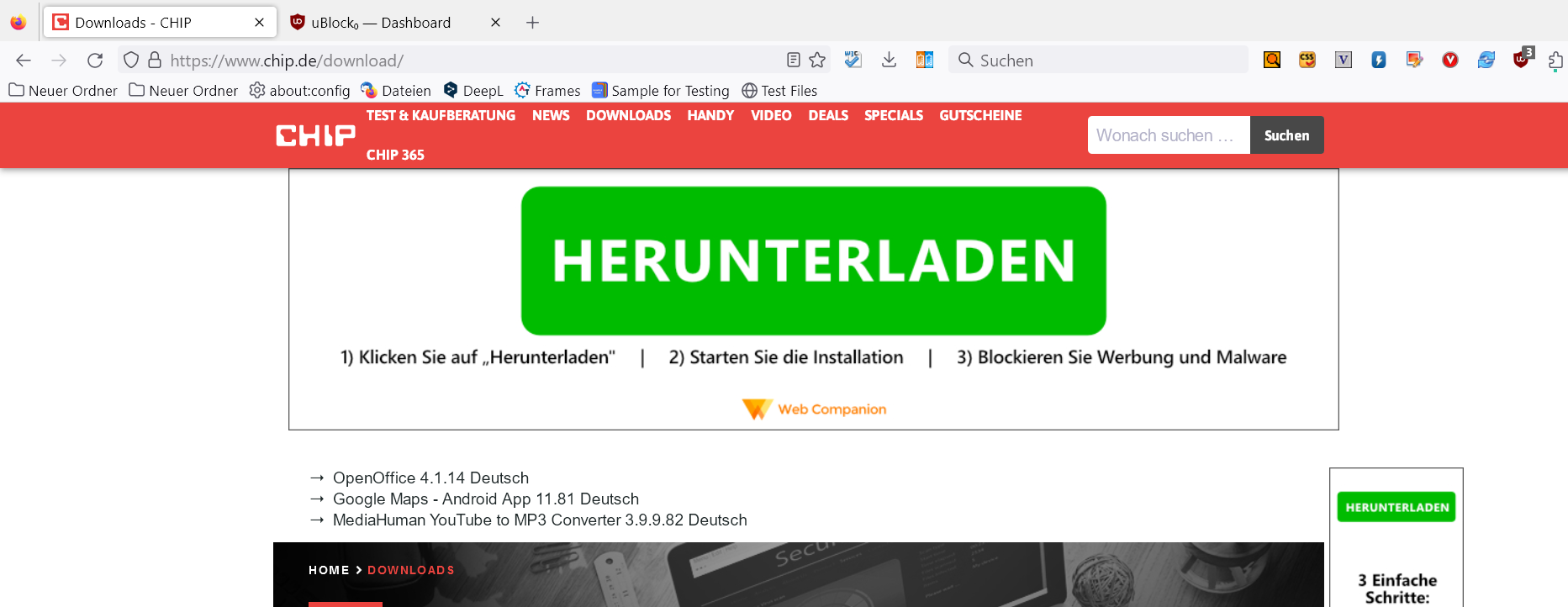
Task: Open the Firefox downloads panel arrow
Action: click(889, 60)
